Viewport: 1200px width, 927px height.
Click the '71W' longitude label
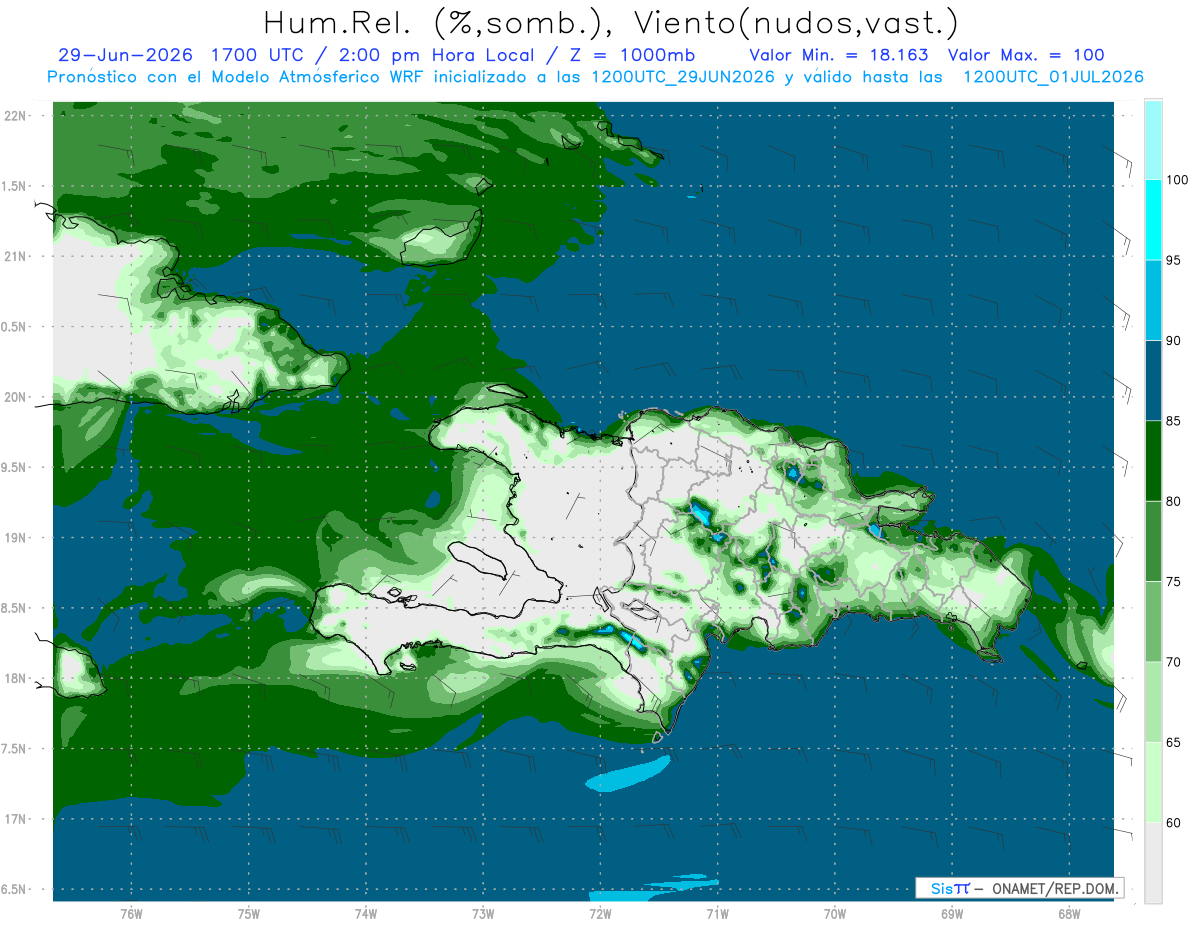click(x=717, y=914)
